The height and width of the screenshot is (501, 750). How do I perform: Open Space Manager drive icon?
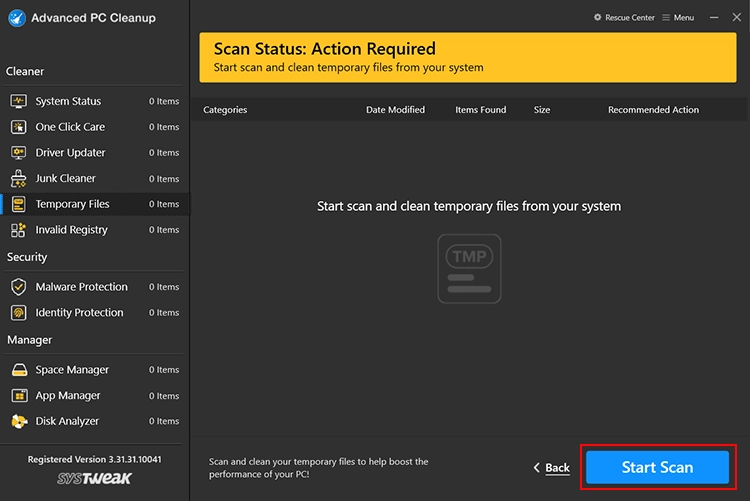point(18,370)
